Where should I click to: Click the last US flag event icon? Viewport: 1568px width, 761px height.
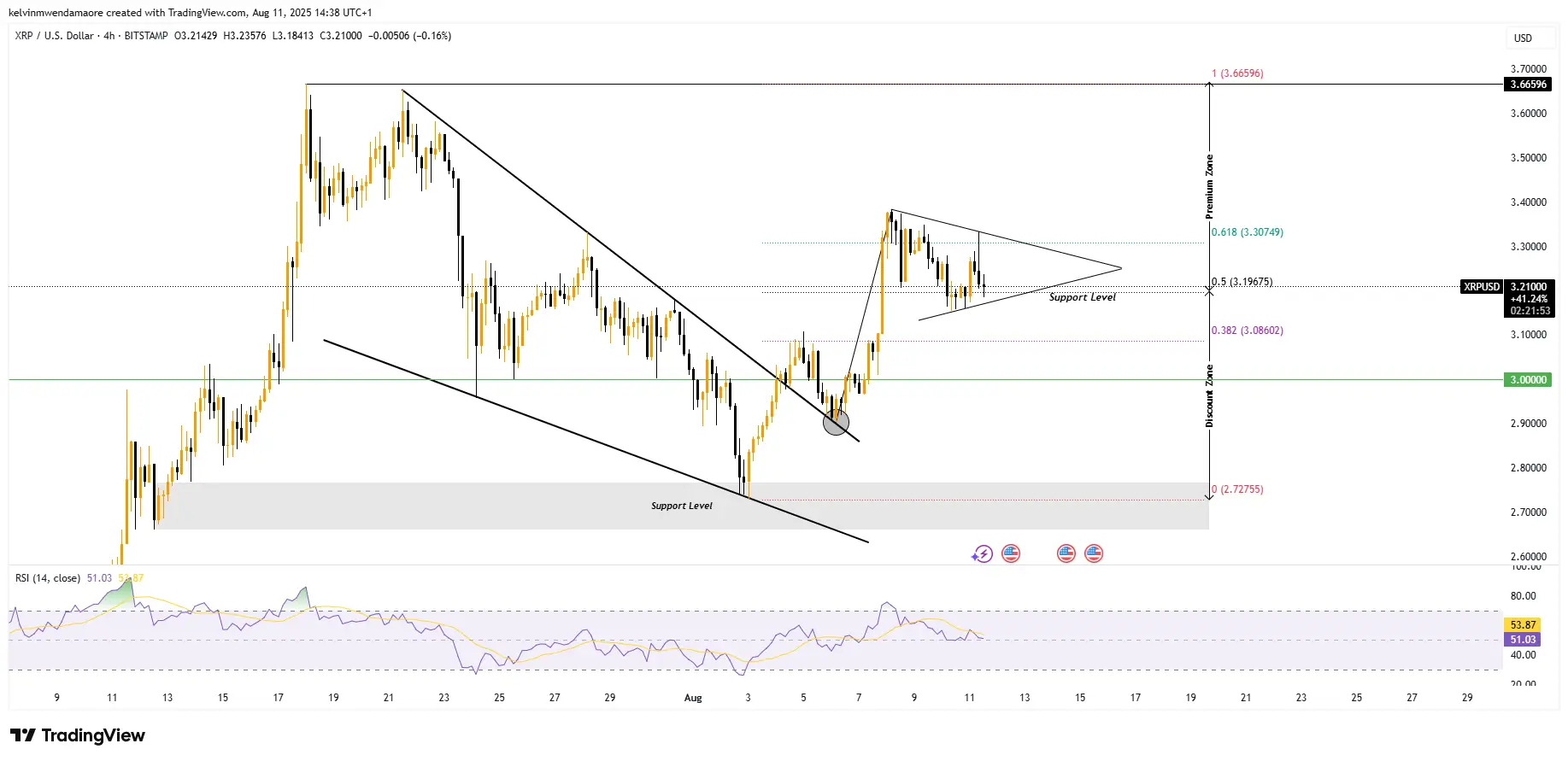tap(1094, 553)
